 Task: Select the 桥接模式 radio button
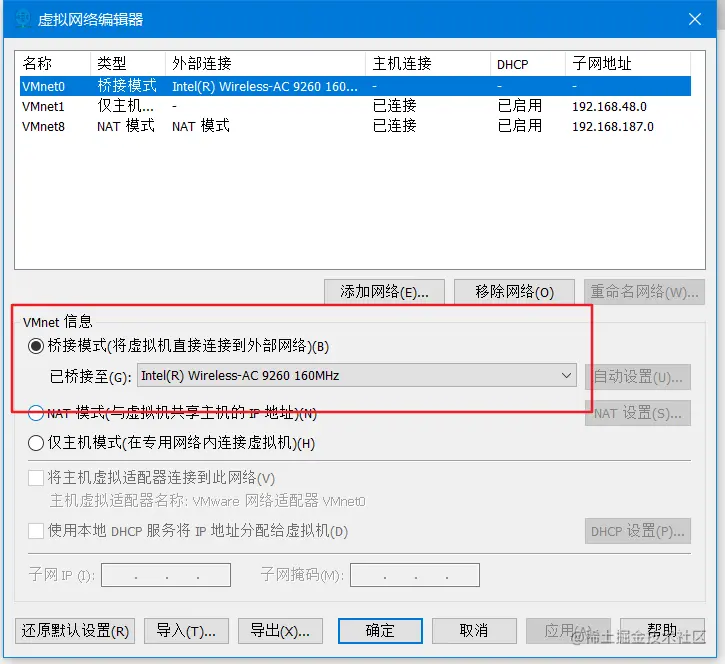[x=36, y=346]
